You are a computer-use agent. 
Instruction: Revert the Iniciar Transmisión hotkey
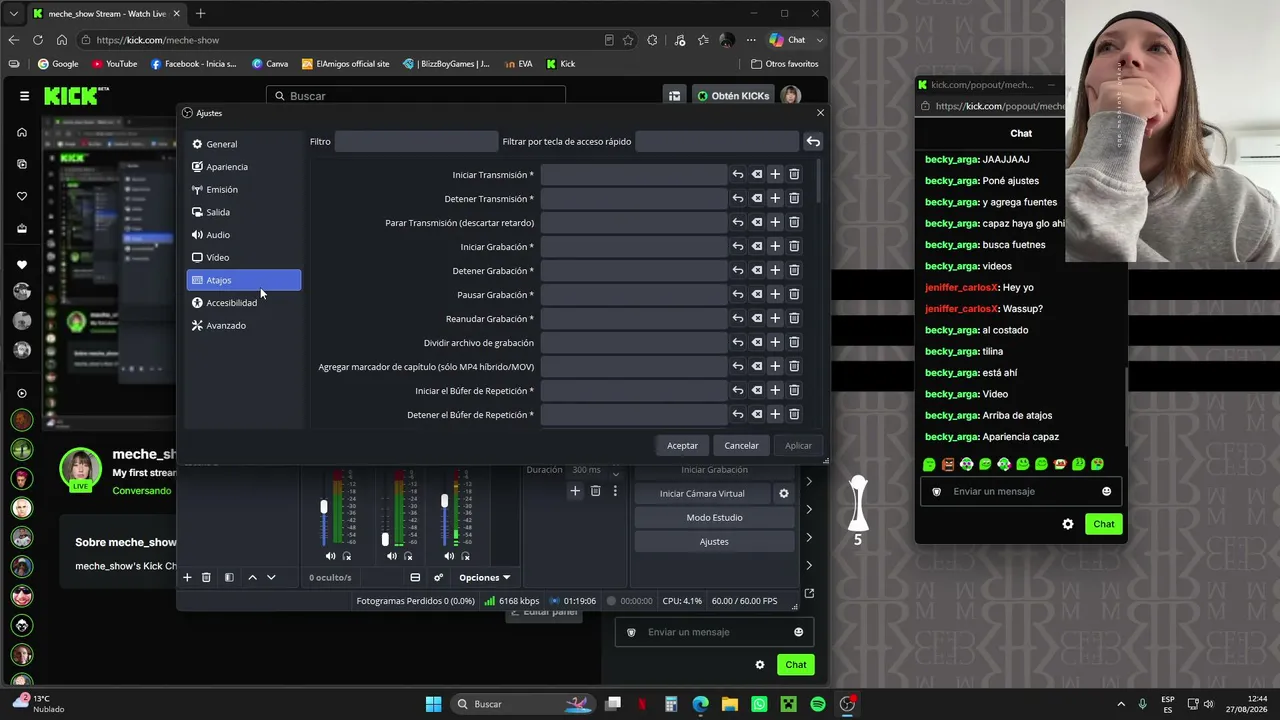point(737,174)
